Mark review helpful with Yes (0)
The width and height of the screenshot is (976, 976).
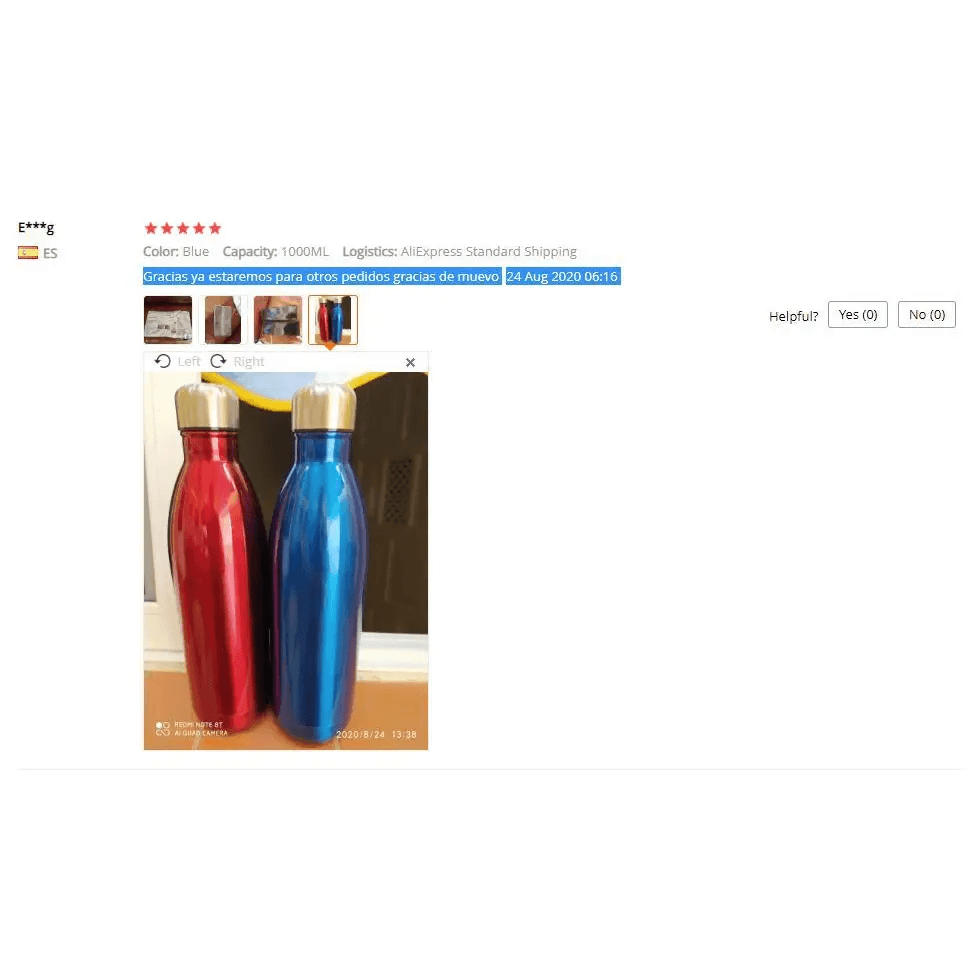[858, 315]
